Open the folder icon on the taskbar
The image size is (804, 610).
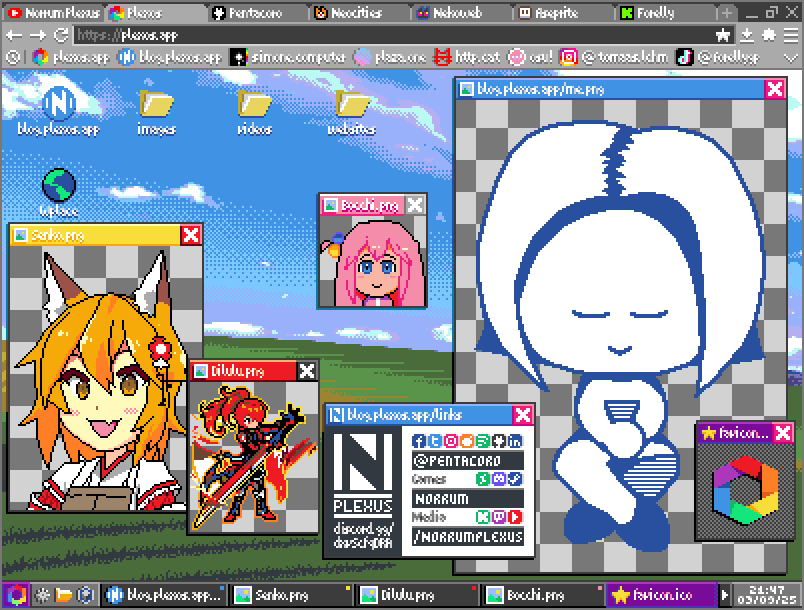point(64,595)
